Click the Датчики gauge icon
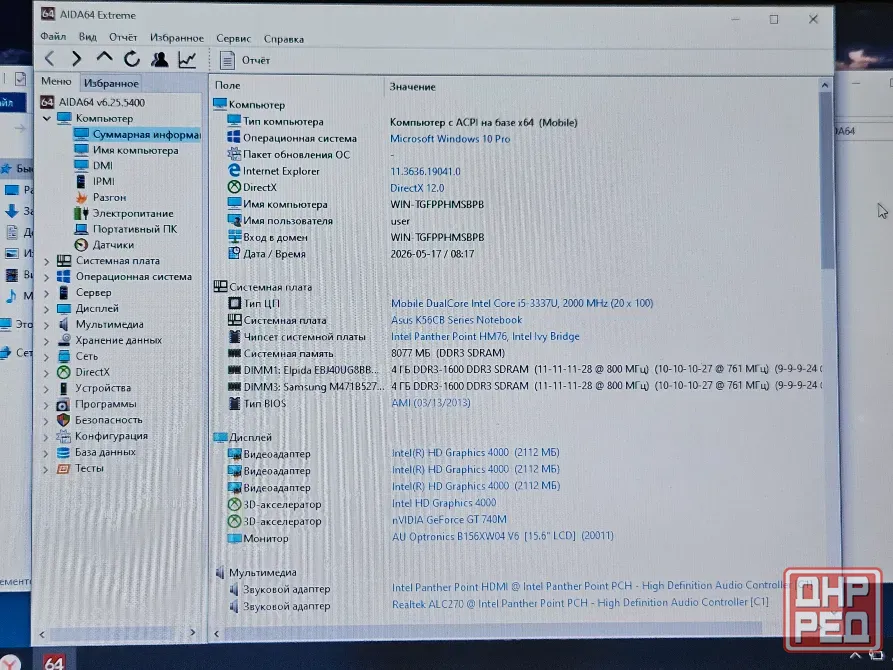Image resolution: width=893 pixels, height=670 pixels. click(x=81, y=245)
